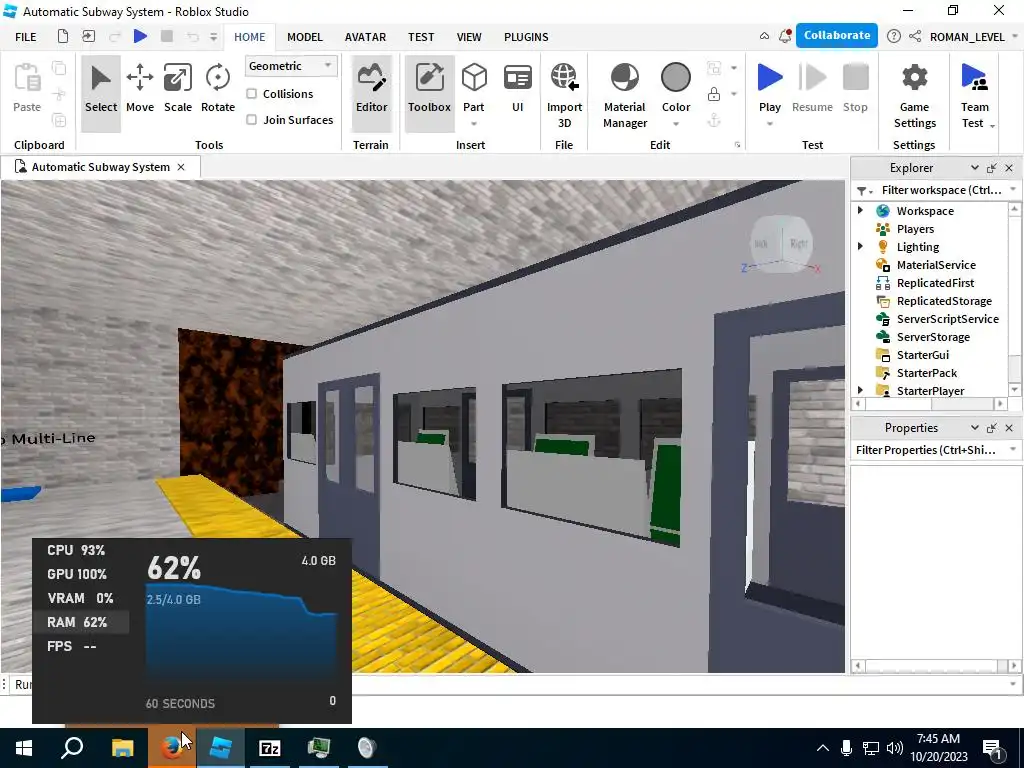
Task: Expand the StarterPlayer tree node
Action: click(860, 390)
